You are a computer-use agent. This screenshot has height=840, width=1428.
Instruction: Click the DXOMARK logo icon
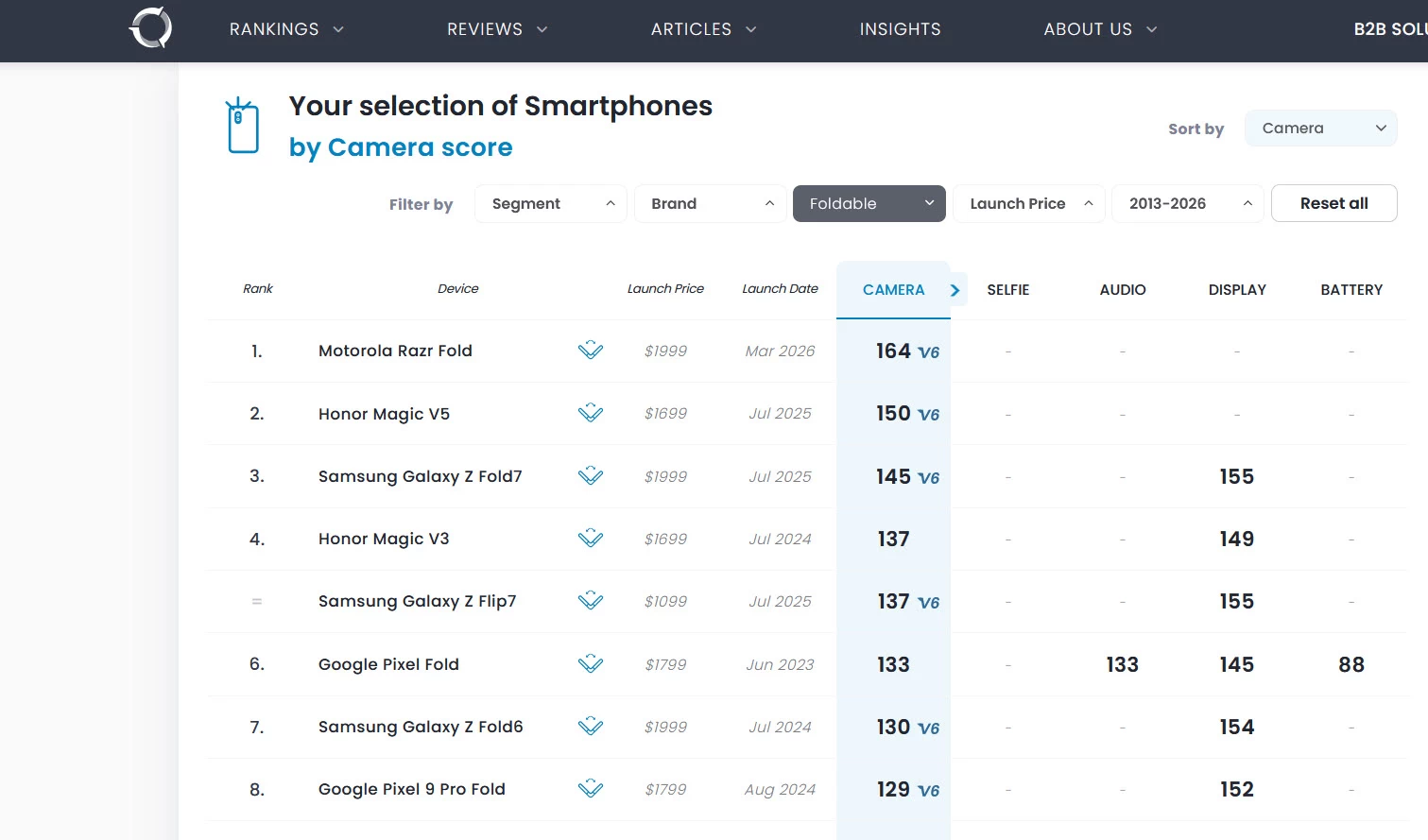[x=151, y=27]
